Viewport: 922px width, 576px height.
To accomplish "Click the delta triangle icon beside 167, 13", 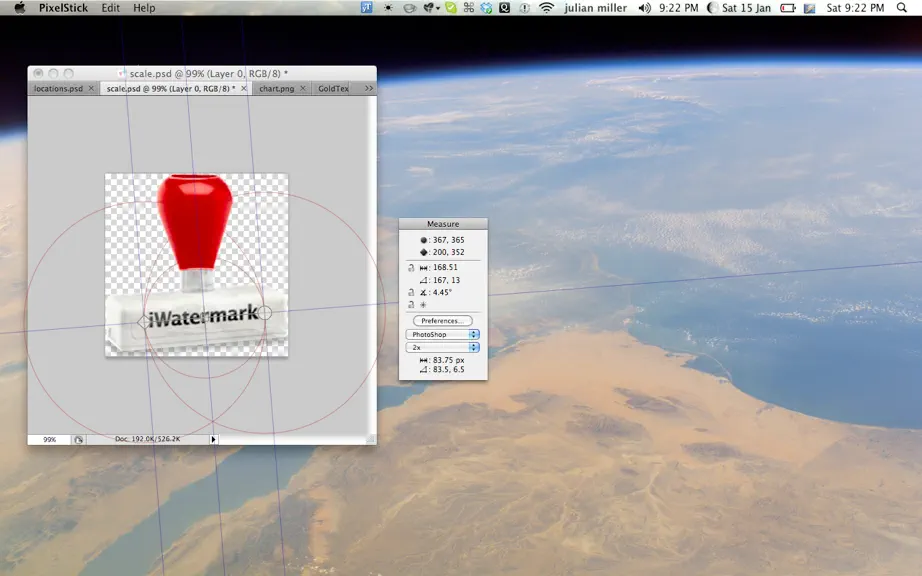I will (423, 280).
